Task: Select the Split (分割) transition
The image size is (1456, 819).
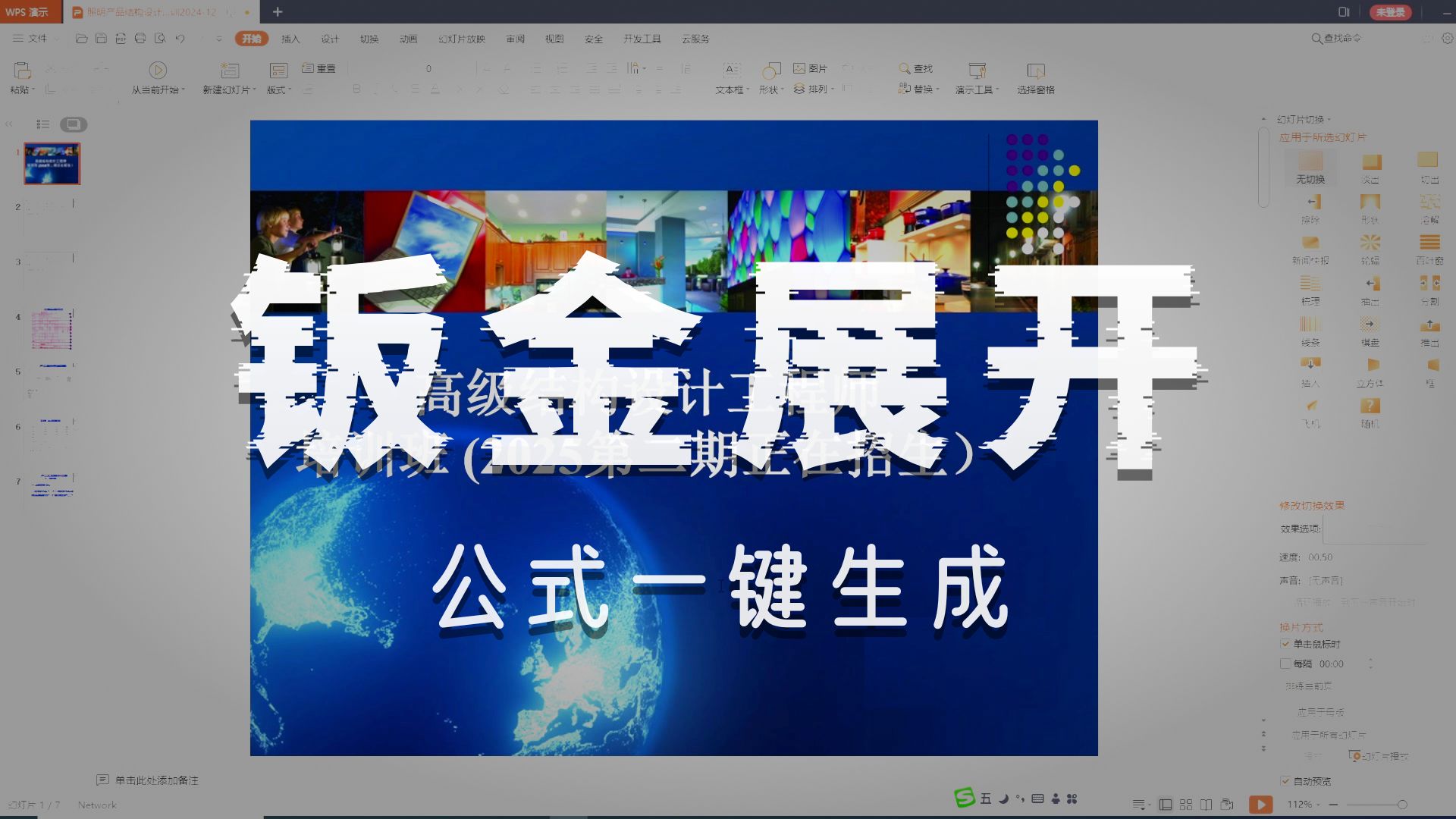Action: (x=1429, y=290)
